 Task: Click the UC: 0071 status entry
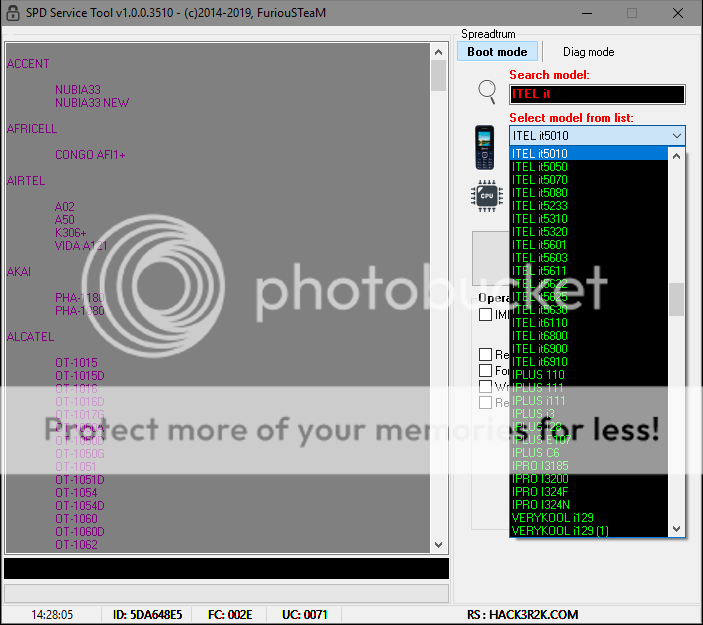304,614
